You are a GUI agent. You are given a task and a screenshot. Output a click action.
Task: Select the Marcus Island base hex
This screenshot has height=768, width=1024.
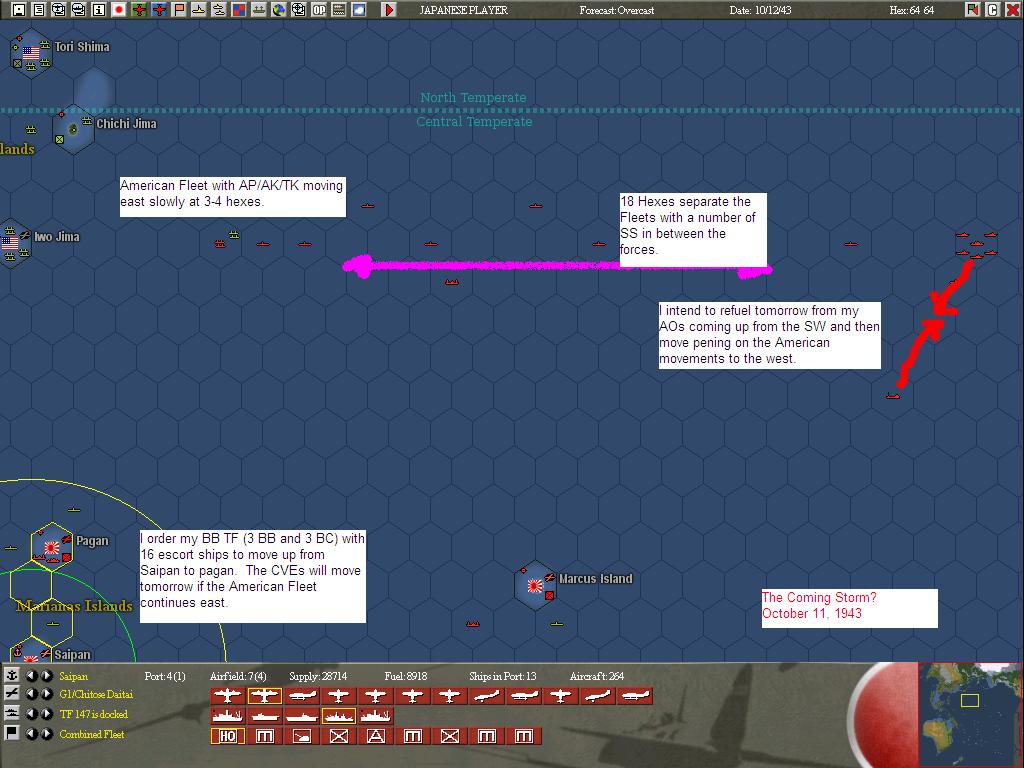[535, 586]
